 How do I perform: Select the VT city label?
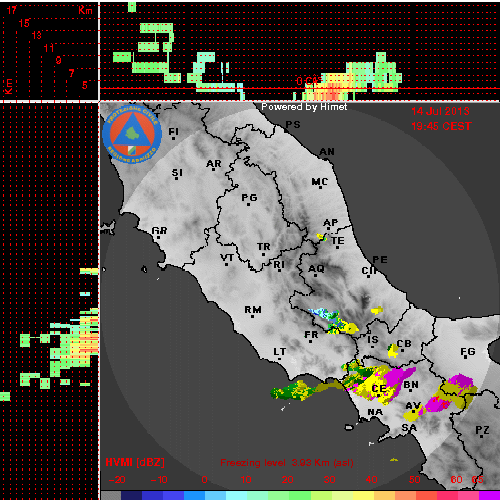click(227, 258)
